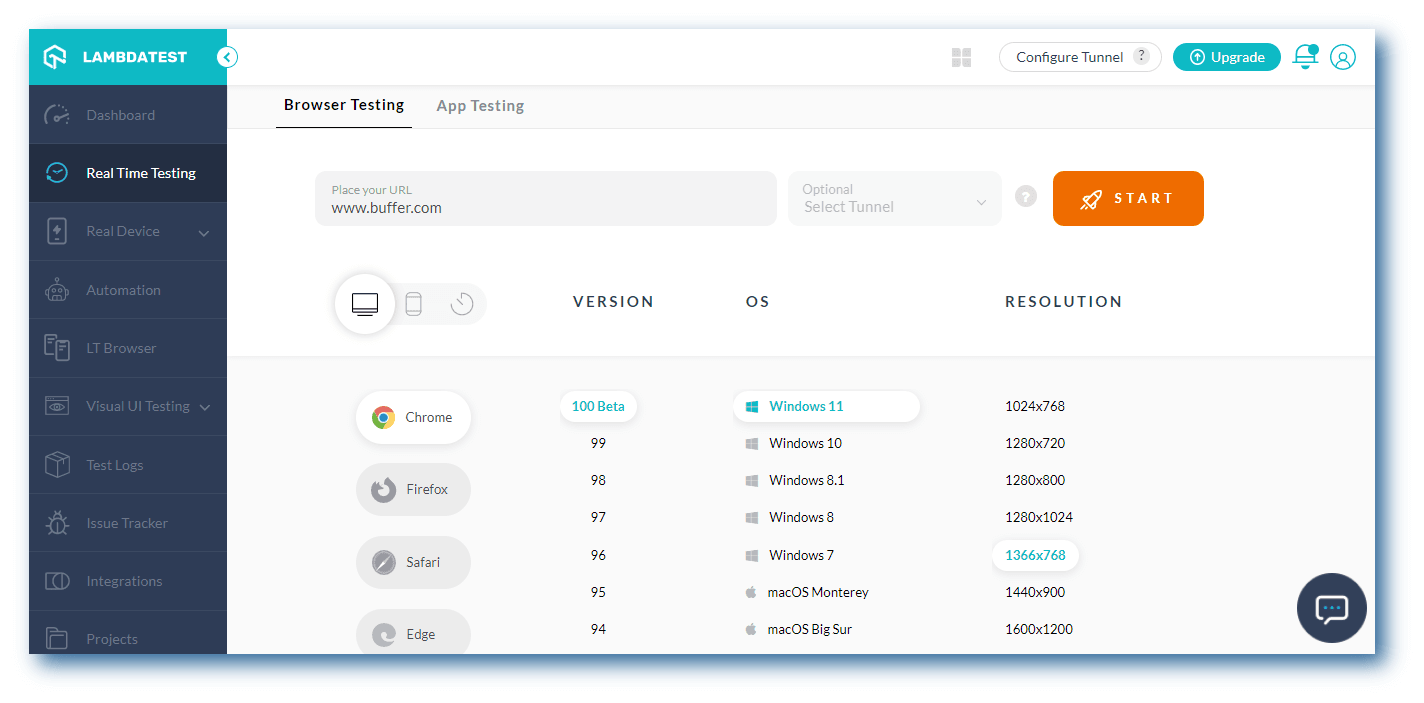Switch to the Firefox browser
The height and width of the screenshot is (703, 1424).
413,489
